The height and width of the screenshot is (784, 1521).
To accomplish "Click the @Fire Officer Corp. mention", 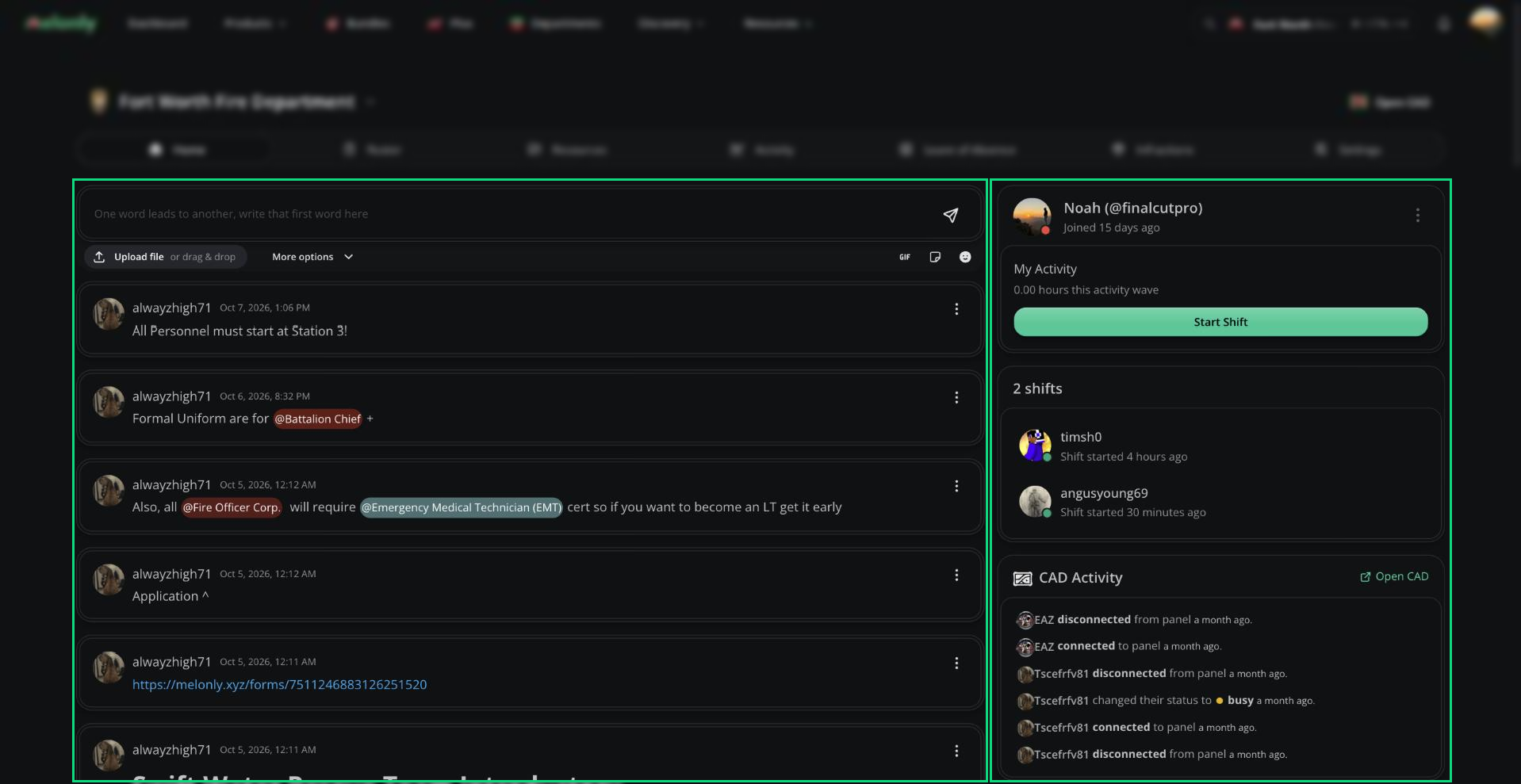I will click(x=232, y=507).
